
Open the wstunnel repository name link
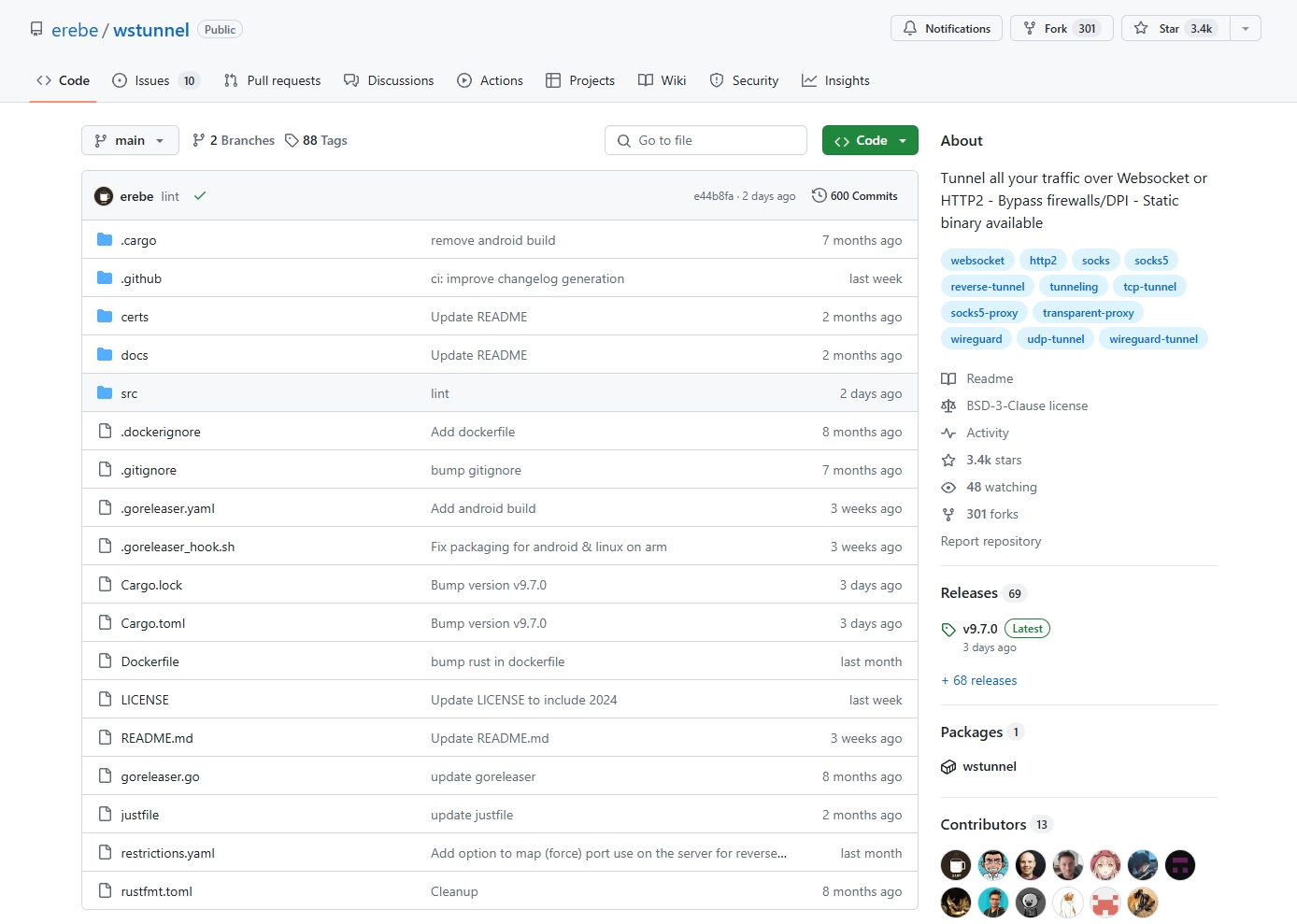151,30
